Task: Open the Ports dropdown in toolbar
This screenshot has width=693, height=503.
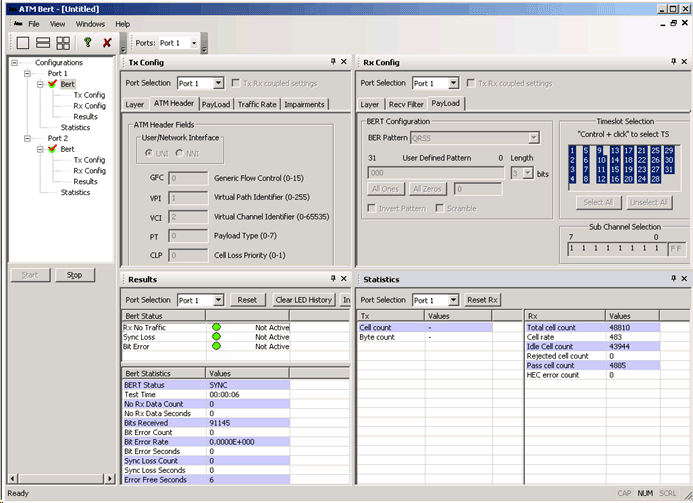Action: pos(194,43)
